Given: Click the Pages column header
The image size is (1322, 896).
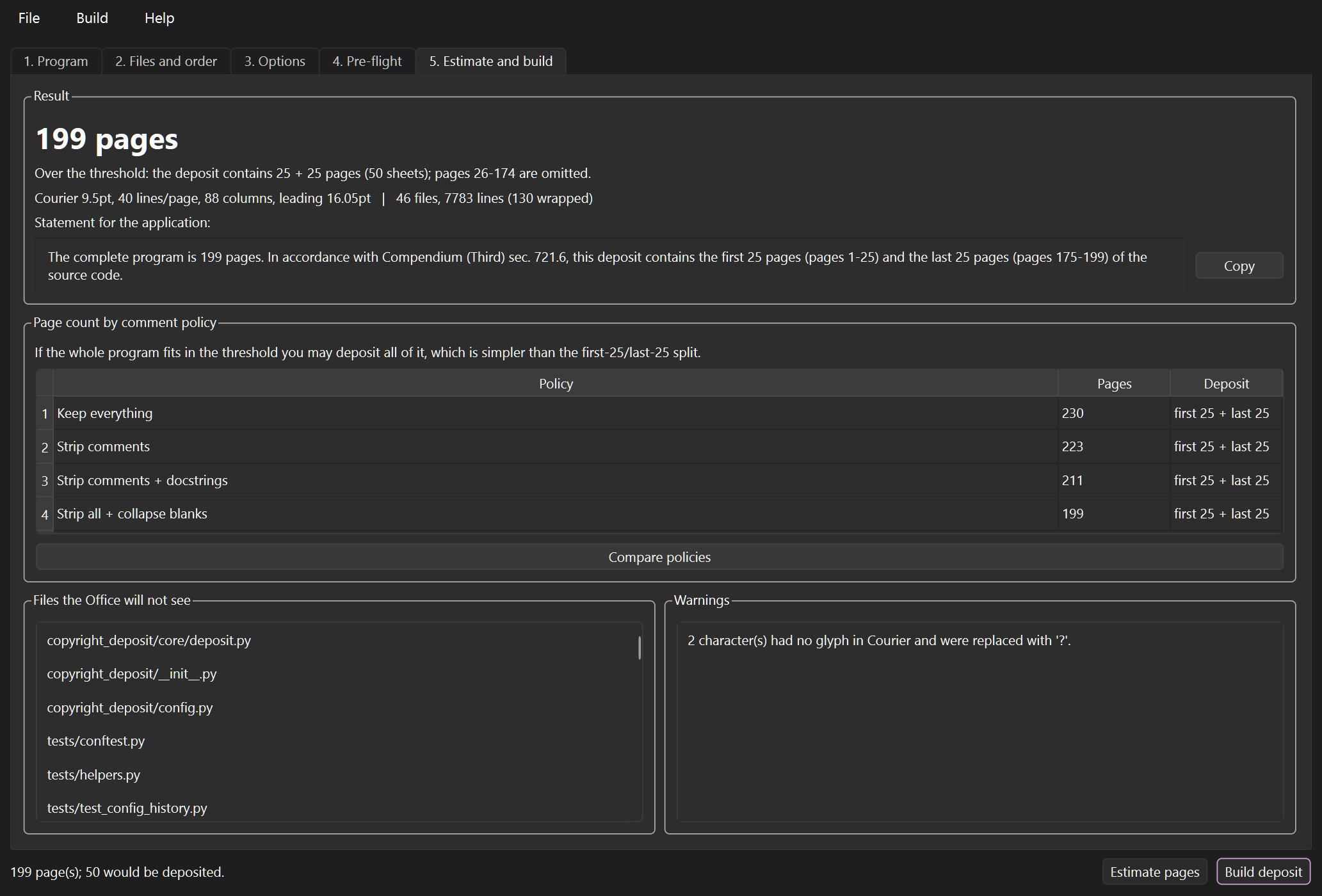Looking at the screenshot, I should tap(1114, 384).
